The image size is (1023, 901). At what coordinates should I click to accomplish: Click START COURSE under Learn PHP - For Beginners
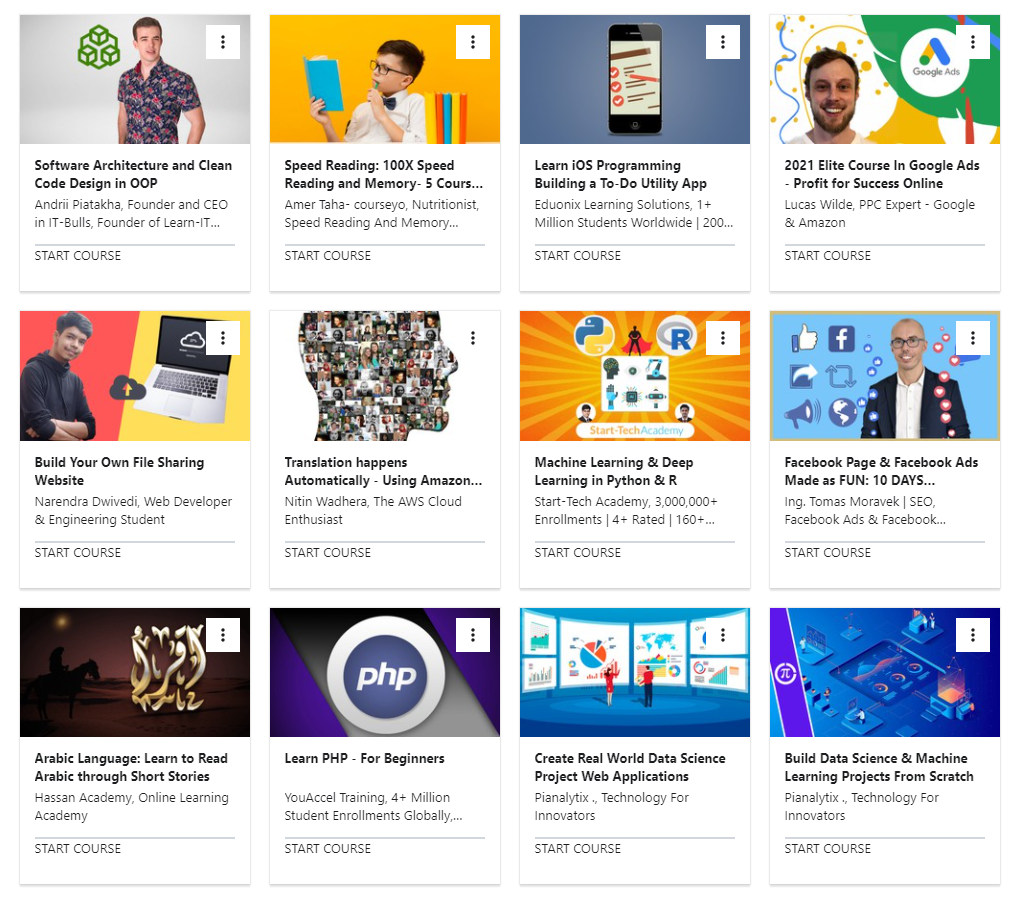pos(328,849)
